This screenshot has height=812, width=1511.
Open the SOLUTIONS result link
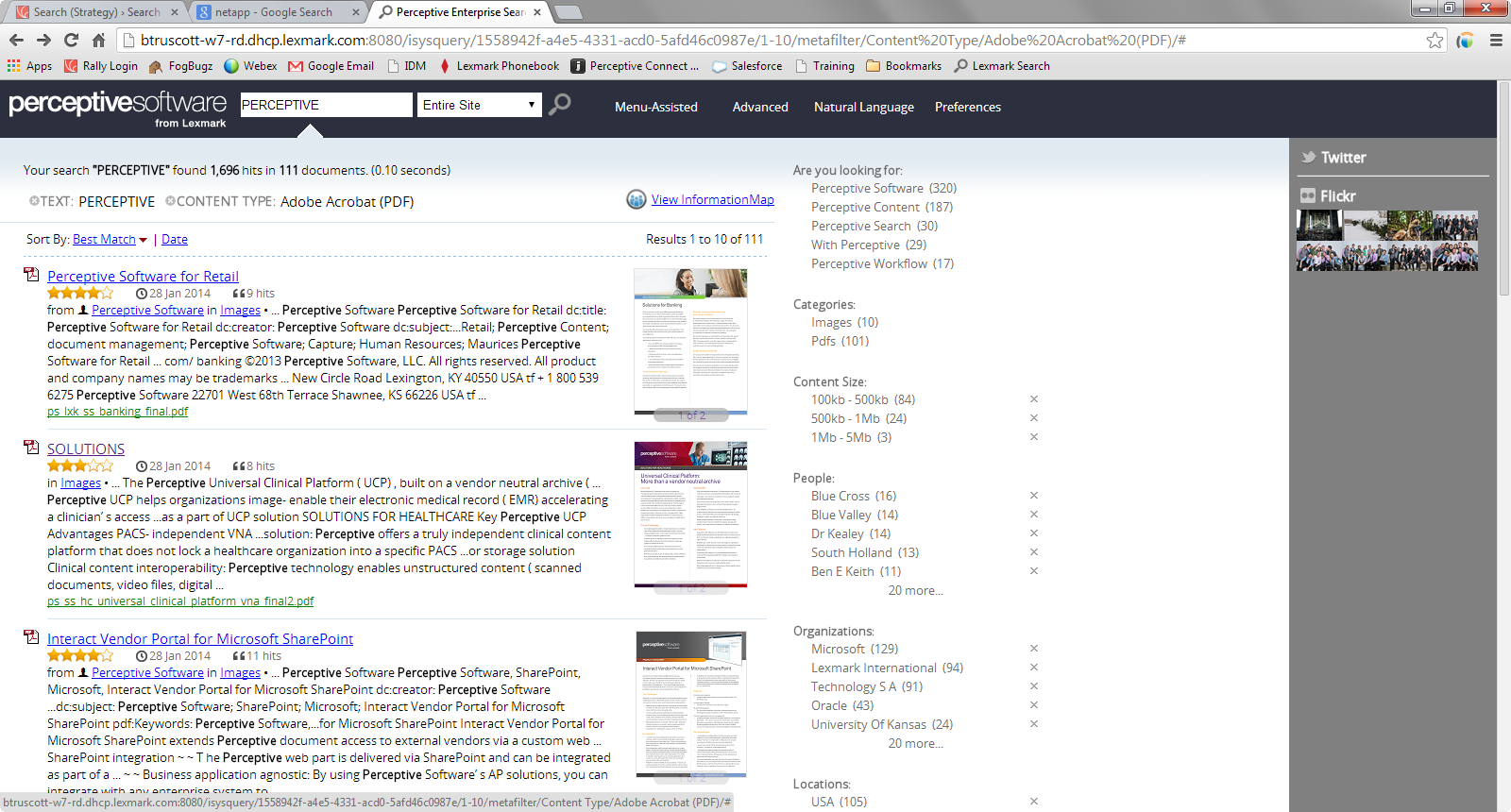[86, 448]
